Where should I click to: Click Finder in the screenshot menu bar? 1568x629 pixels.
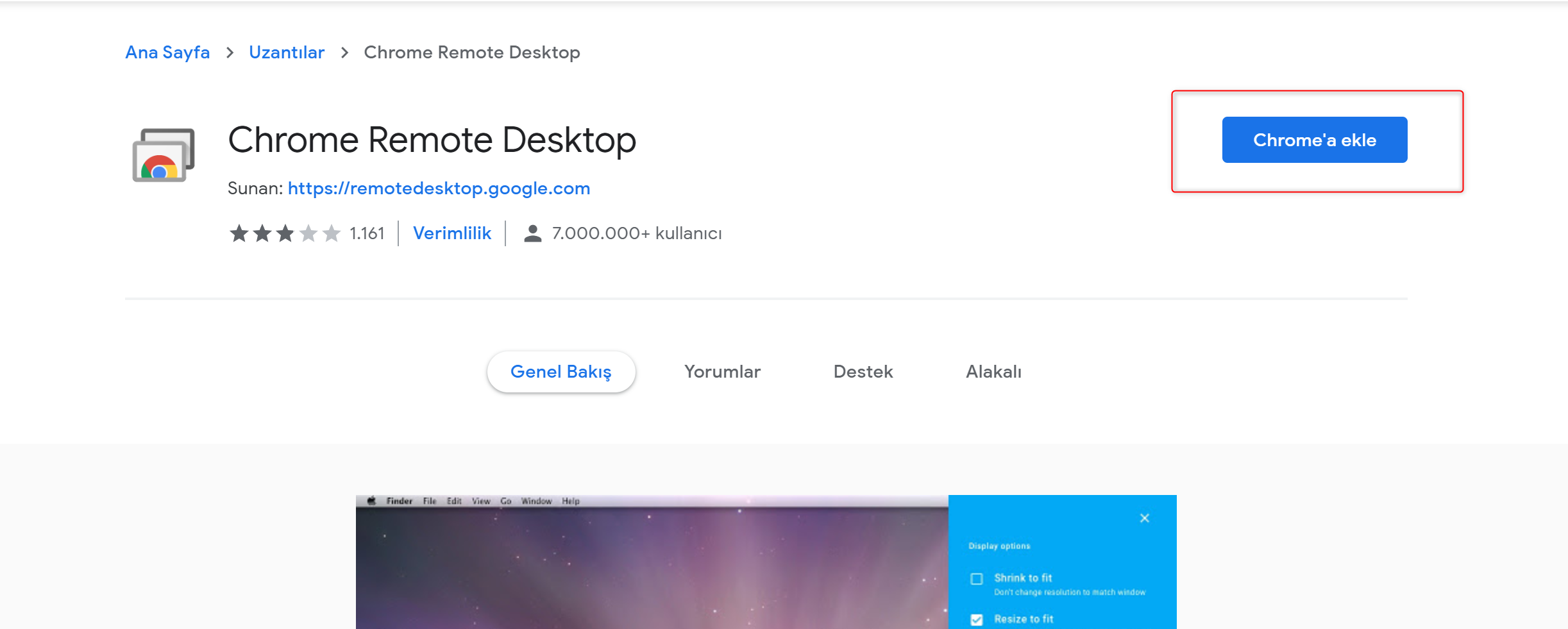coord(400,501)
